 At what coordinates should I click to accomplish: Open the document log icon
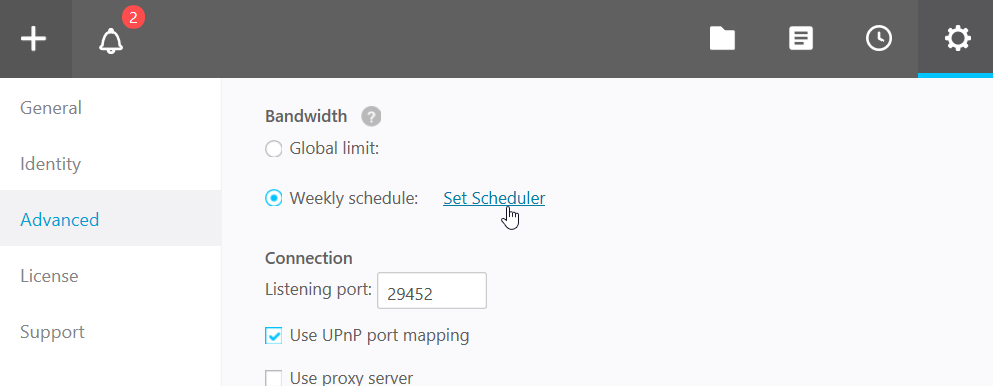[800, 39]
